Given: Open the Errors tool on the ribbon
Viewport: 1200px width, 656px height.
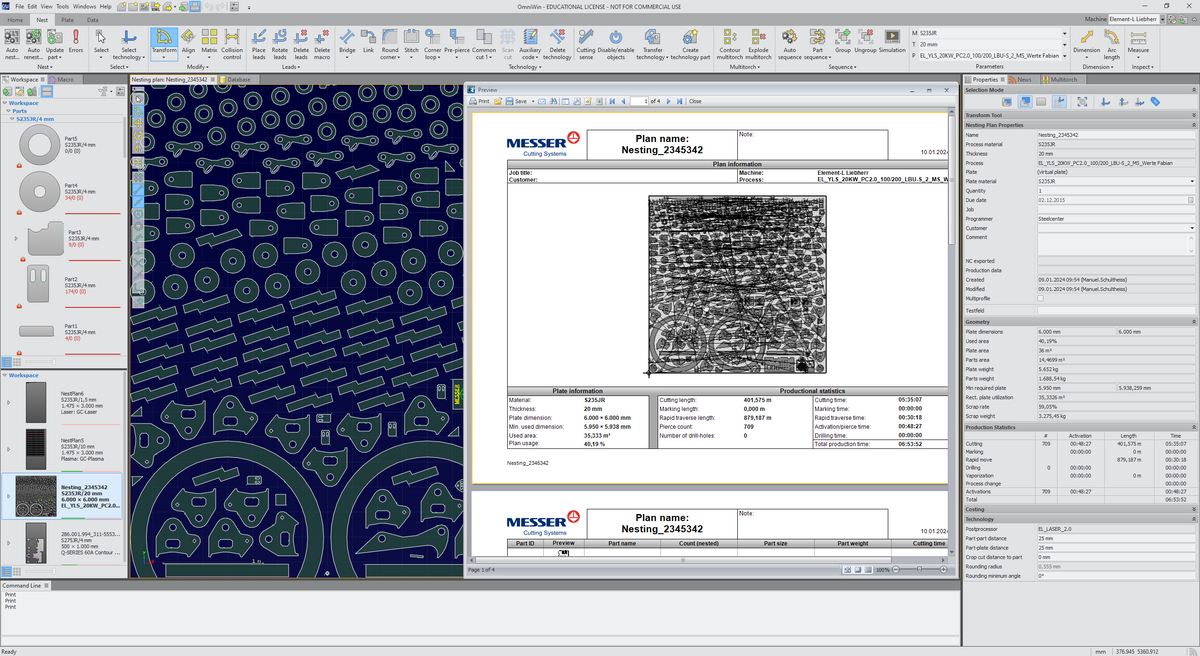Looking at the screenshot, I should pos(76,41).
